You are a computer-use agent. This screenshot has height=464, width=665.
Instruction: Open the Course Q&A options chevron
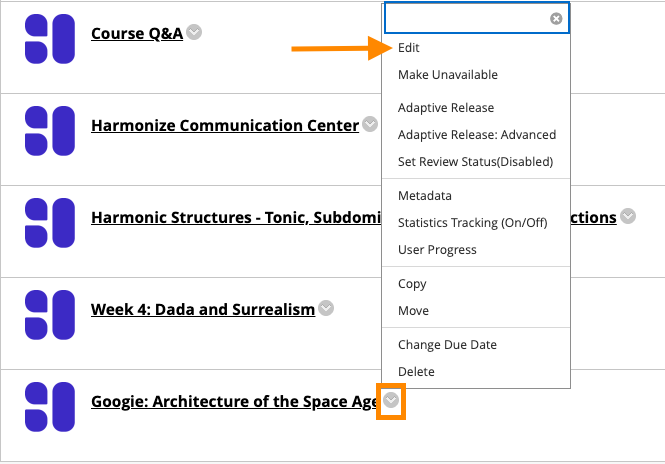pos(194,32)
